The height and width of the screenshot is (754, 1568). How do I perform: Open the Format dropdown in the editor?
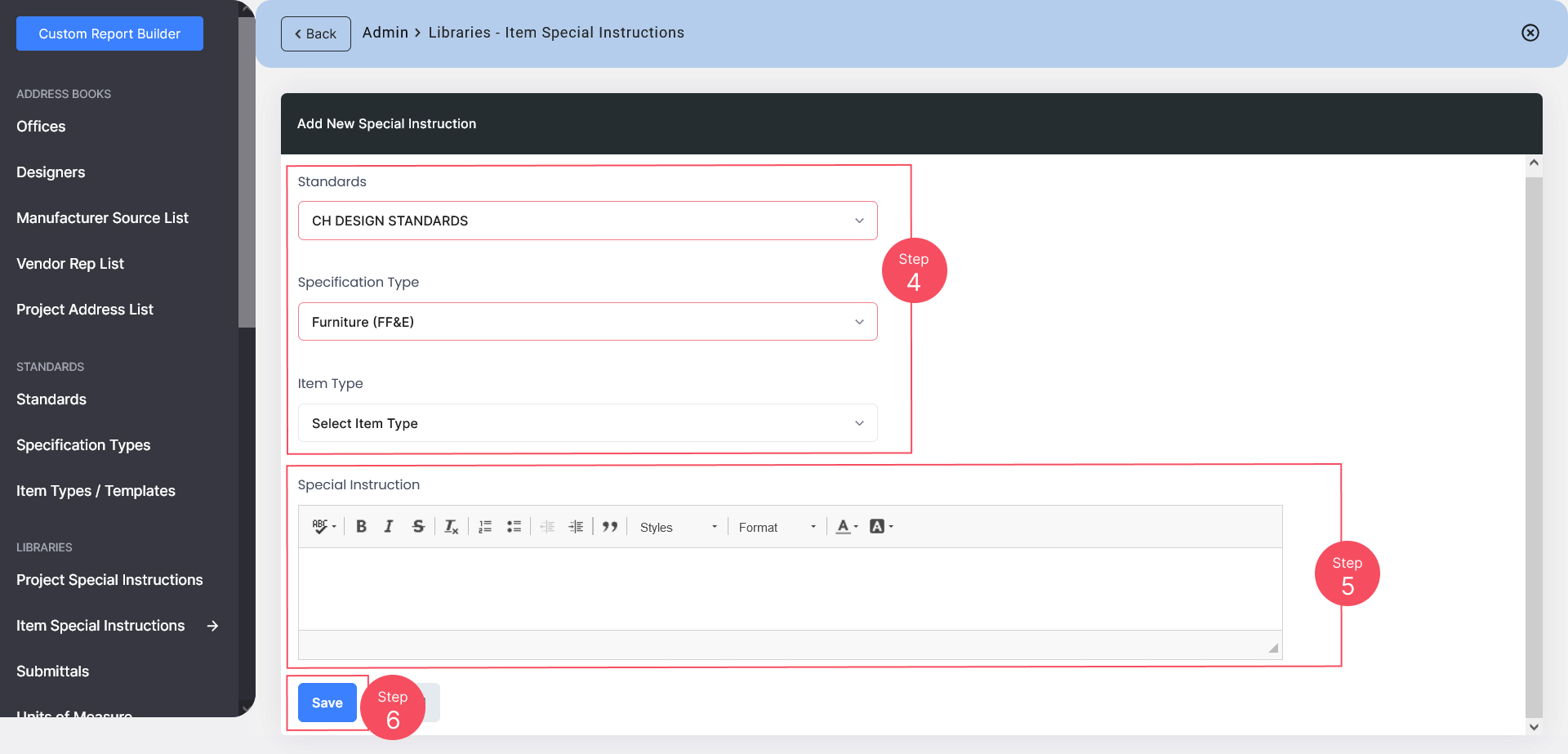pos(777,527)
